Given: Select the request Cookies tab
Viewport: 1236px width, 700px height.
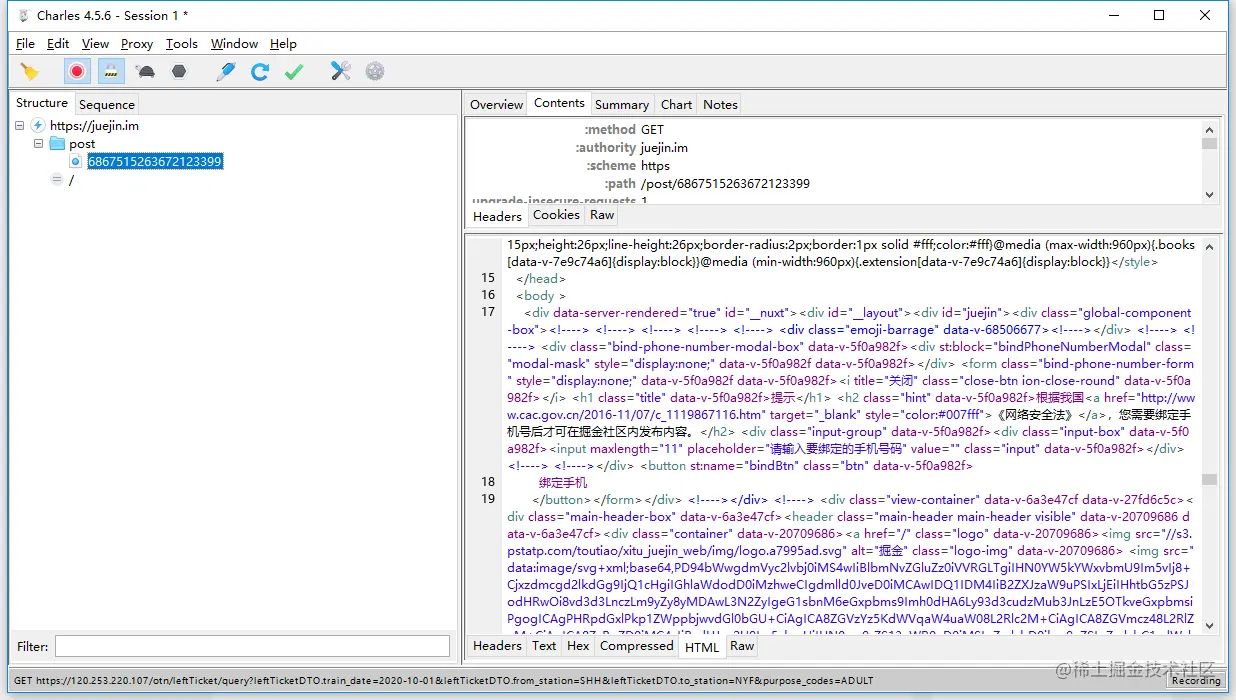Looking at the screenshot, I should click(x=556, y=215).
